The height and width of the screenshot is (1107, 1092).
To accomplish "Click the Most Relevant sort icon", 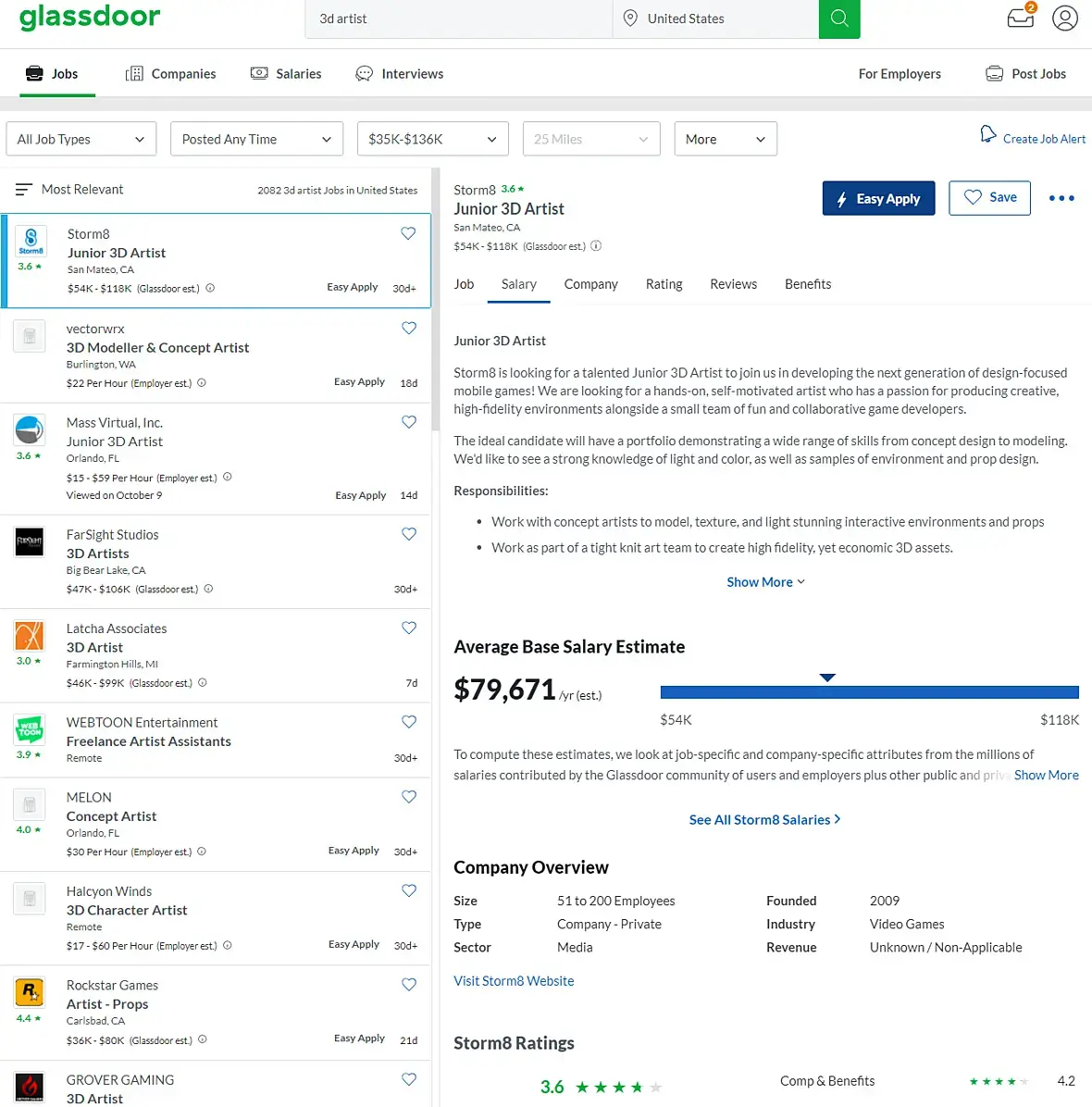I will (x=24, y=189).
